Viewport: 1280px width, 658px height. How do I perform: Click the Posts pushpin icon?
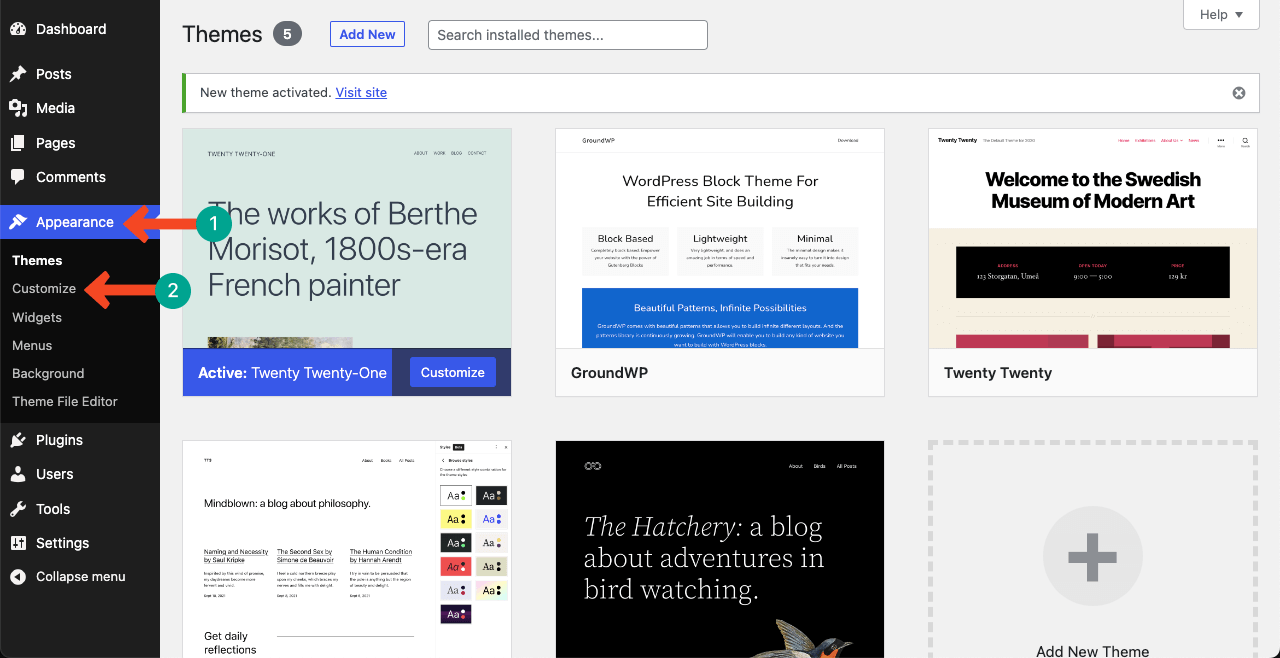tap(18, 74)
